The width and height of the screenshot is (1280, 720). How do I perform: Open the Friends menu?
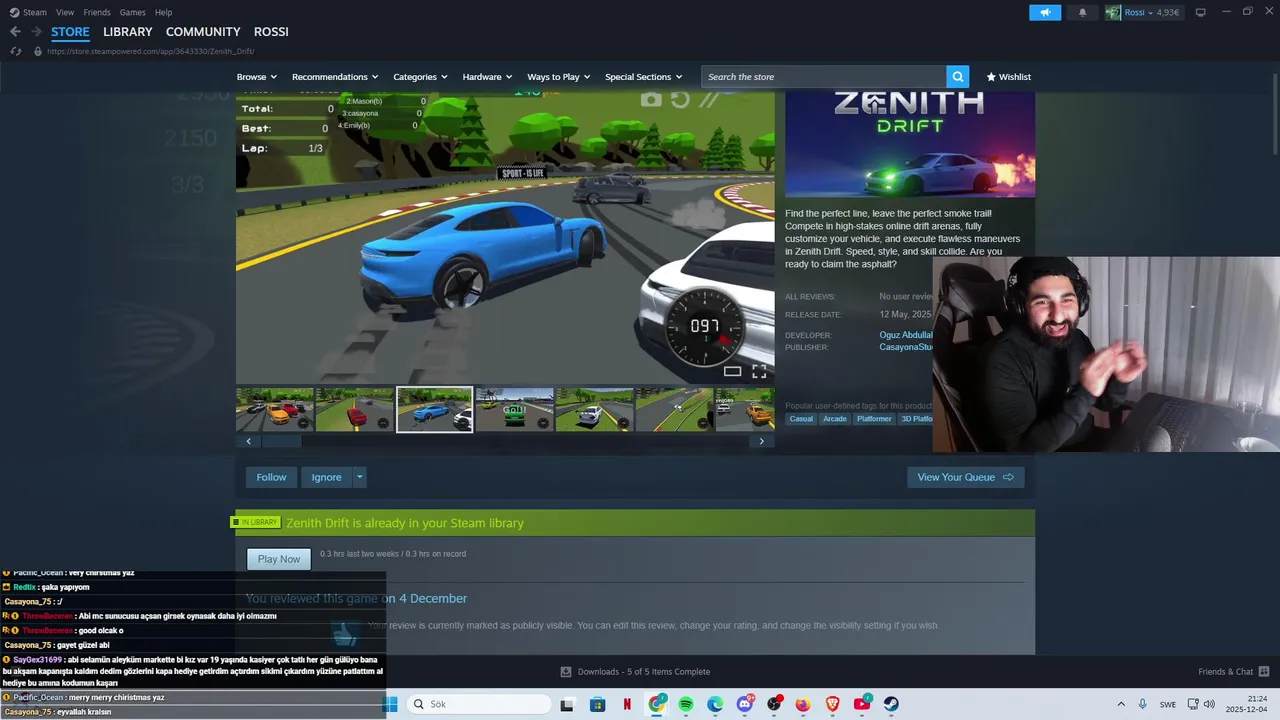click(97, 12)
